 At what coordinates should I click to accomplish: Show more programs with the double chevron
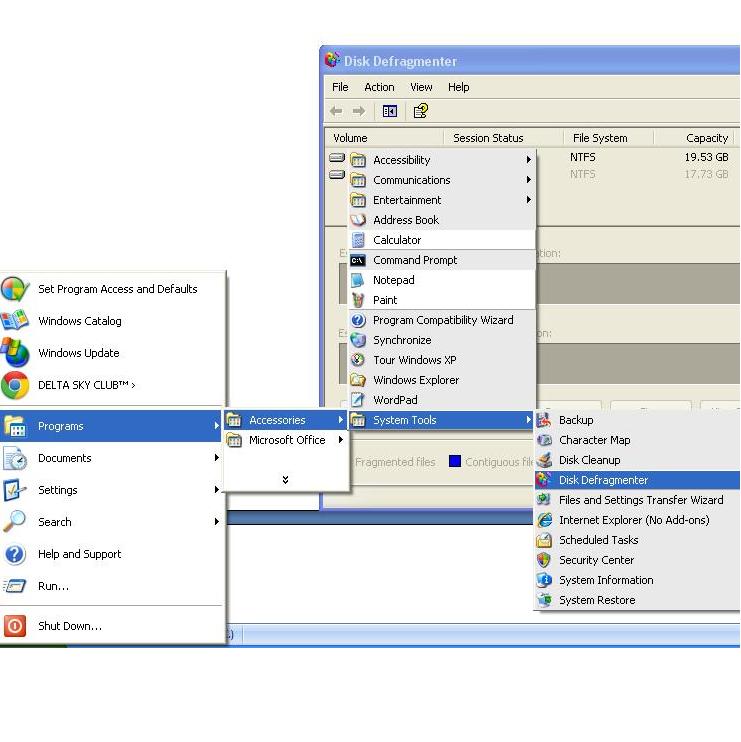(285, 480)
